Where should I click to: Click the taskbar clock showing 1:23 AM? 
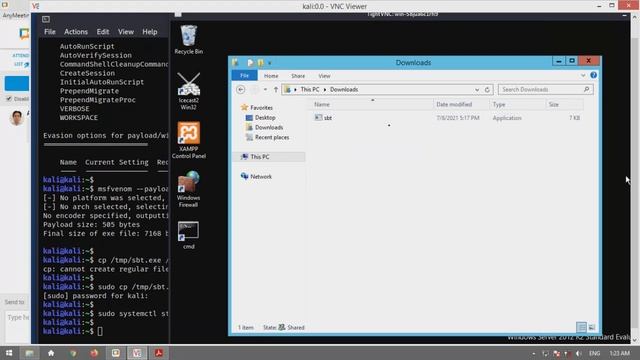point(619,353)
